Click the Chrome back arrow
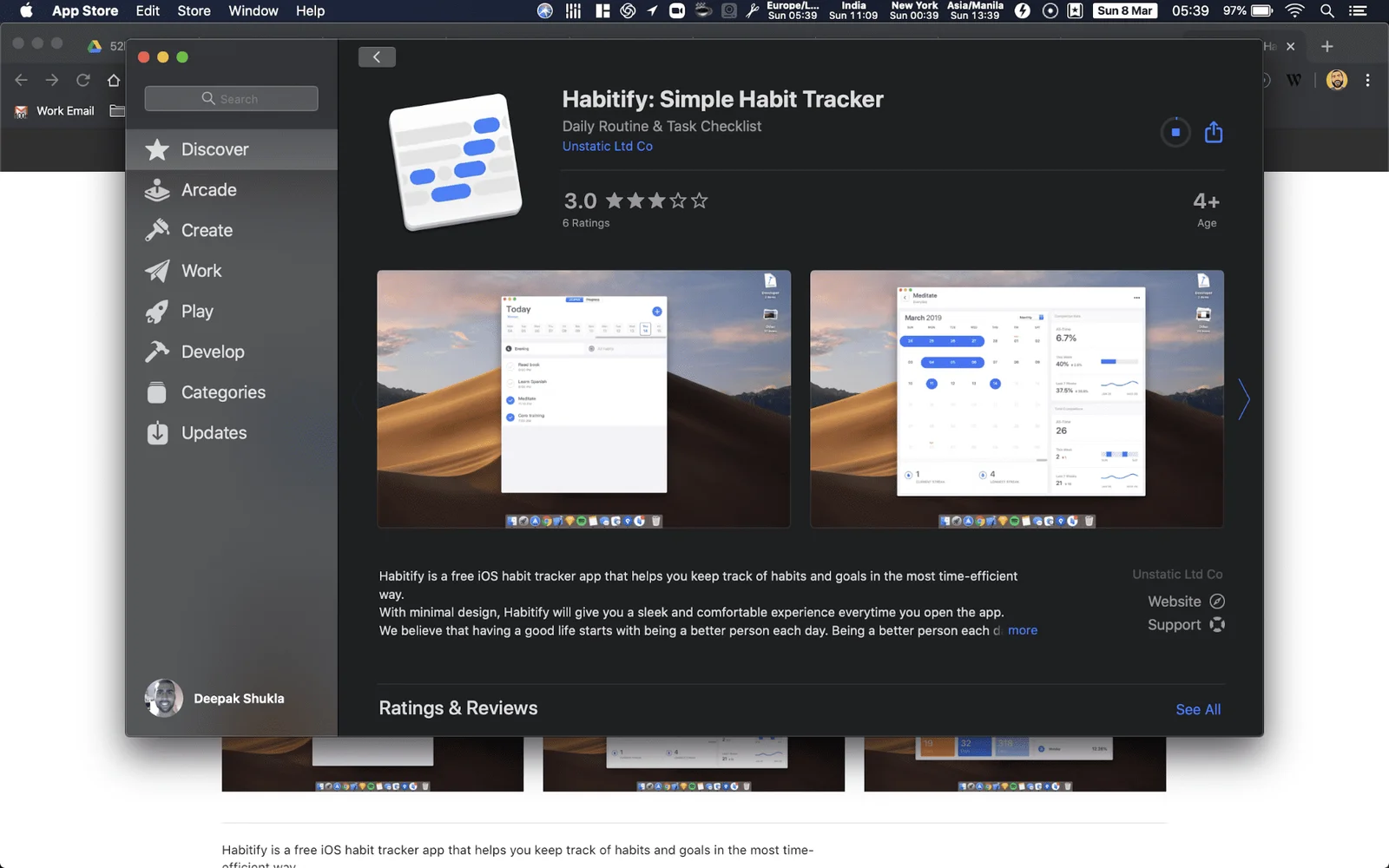 pos(22,80)
